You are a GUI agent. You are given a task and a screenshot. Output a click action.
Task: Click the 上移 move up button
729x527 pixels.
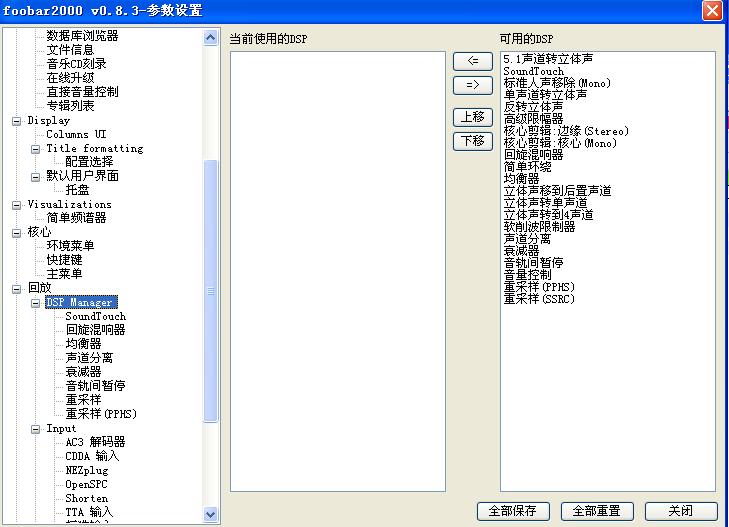[473, 117]
